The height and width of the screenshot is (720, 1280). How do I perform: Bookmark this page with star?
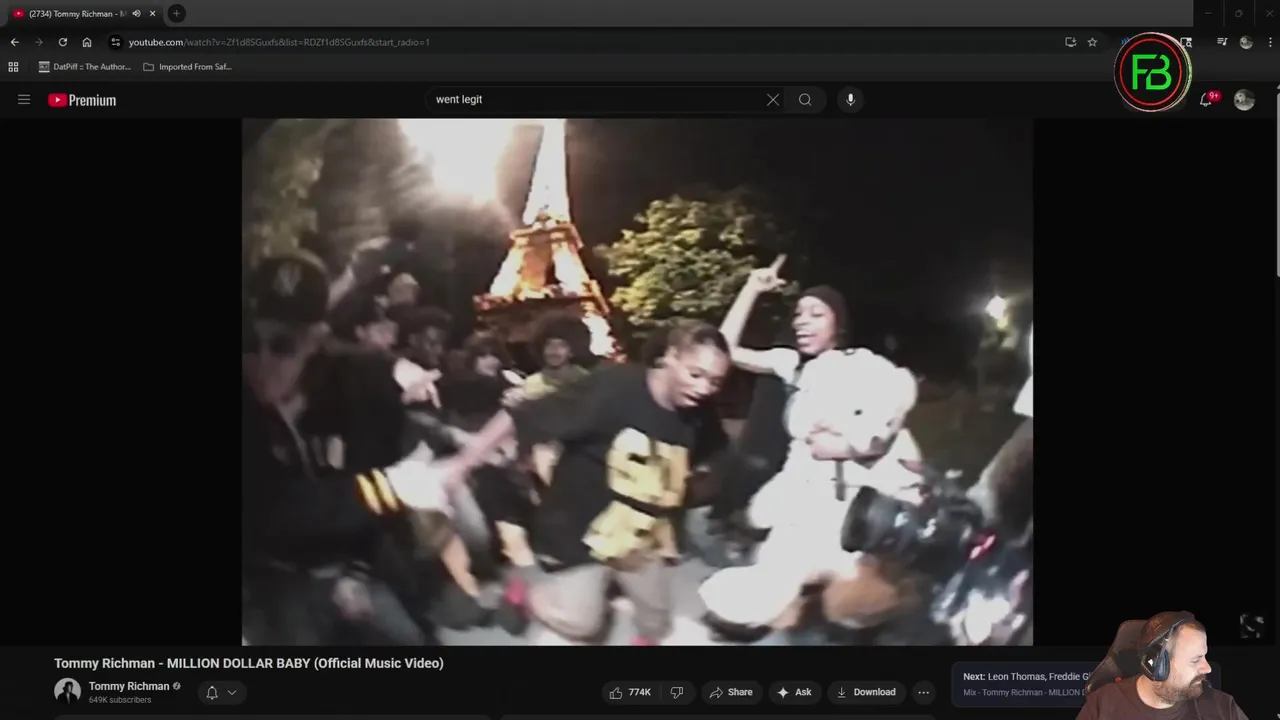pyautogui.click(x=1092, y=42)
